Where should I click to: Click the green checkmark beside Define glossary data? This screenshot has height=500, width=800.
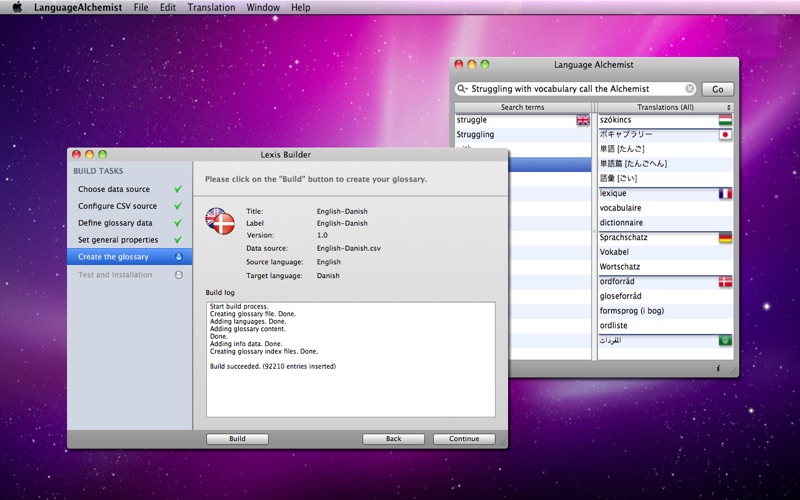pyautogui.click(x=178, y=223)
